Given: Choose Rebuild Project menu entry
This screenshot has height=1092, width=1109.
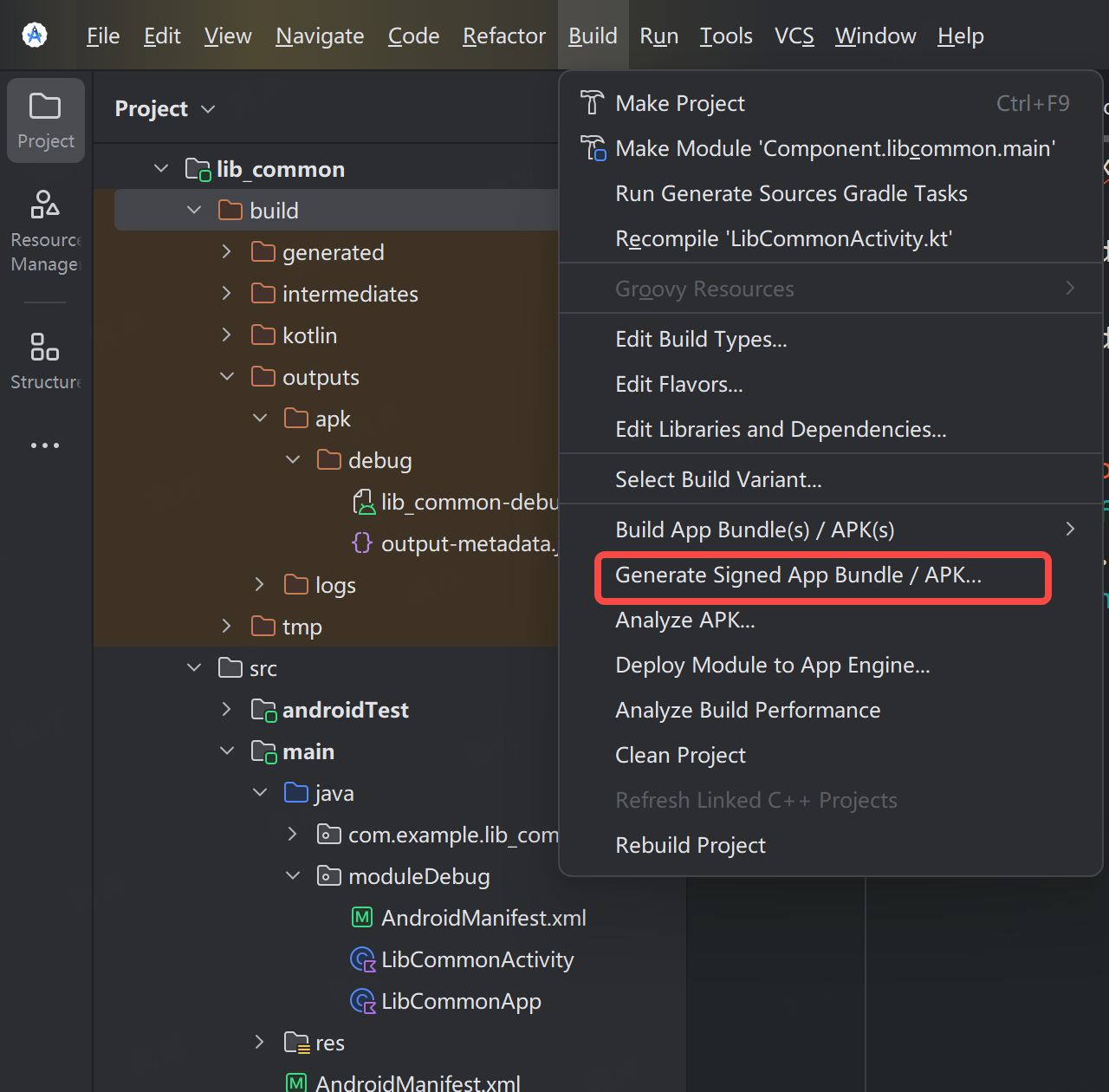Looking at the screenshot, I should 831,845.
